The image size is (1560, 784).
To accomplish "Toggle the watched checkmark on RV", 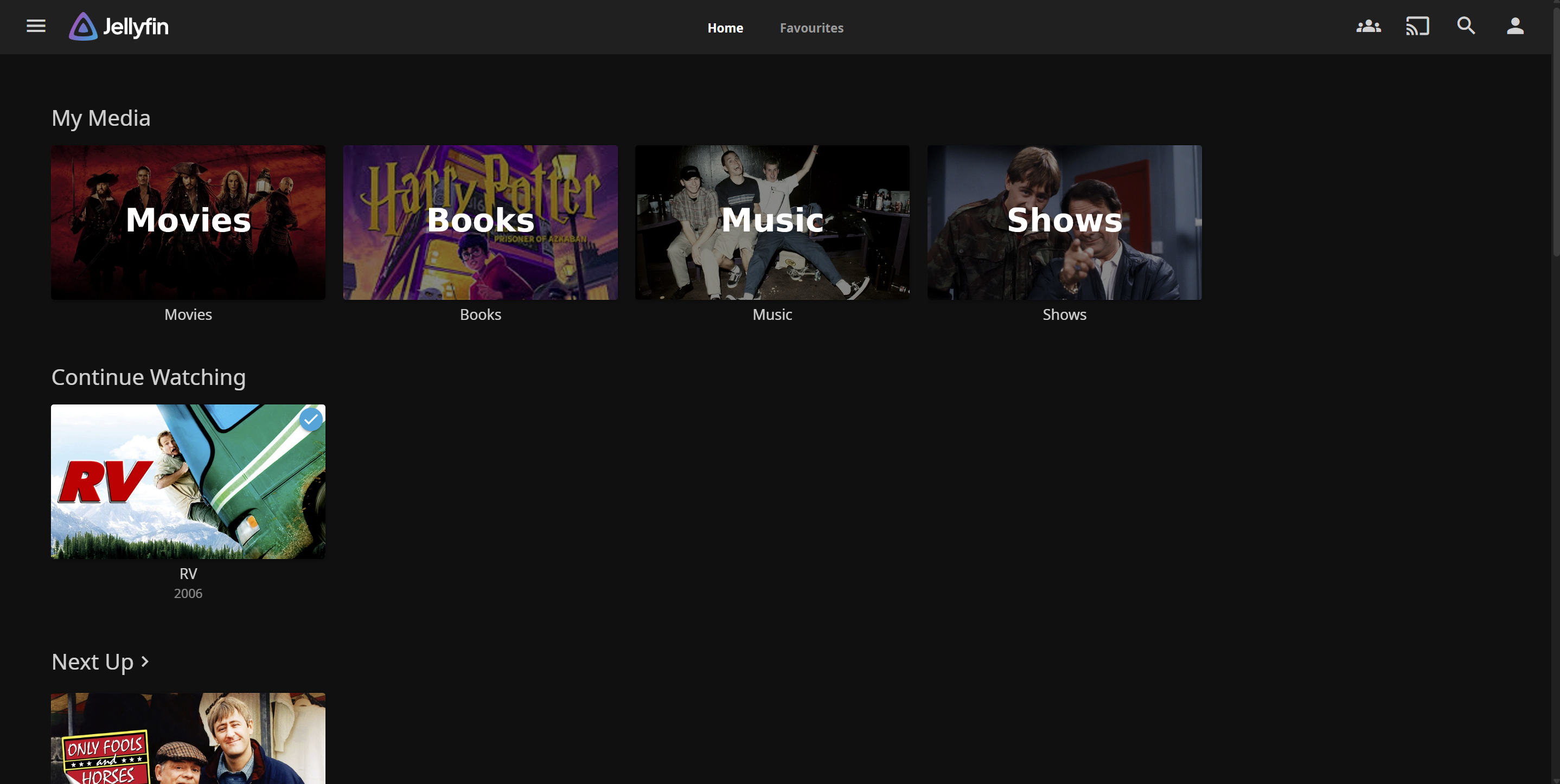I will pyautogui.click(x=311, y=419).
